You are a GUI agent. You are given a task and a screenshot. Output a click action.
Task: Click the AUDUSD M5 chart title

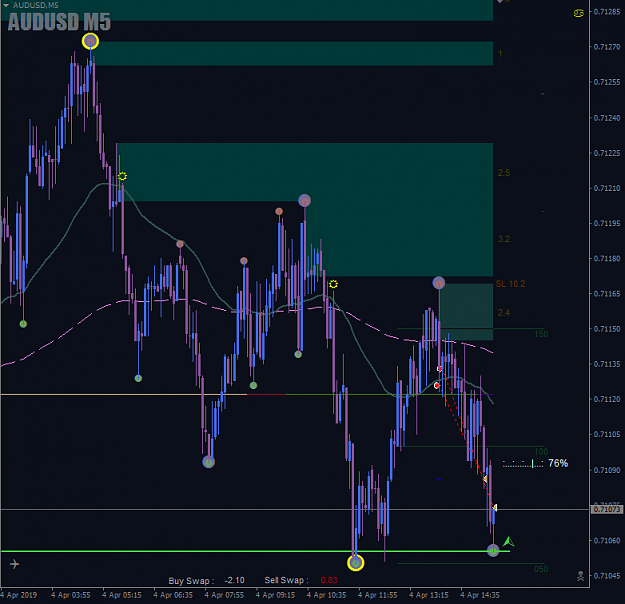[59, 22]
